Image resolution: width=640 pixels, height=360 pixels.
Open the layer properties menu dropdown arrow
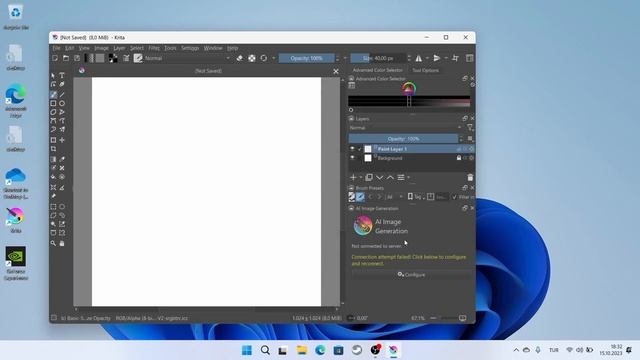tap(409, 178)
